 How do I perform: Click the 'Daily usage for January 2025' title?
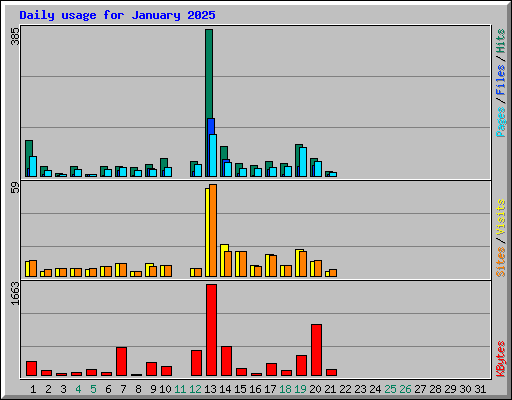(117, 15)
